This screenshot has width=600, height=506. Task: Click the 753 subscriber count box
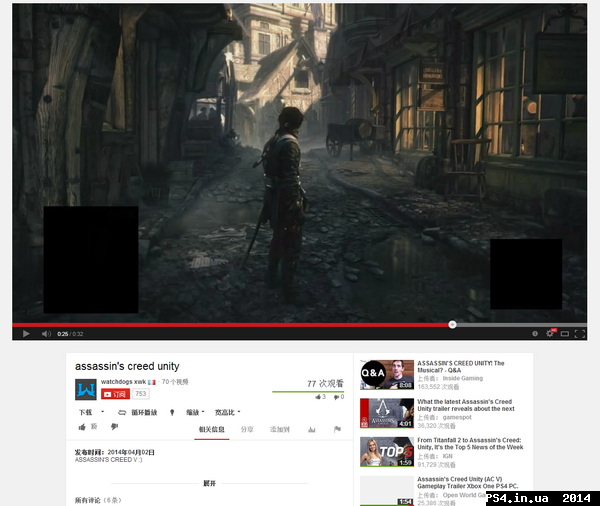click(x=140, y=394)
